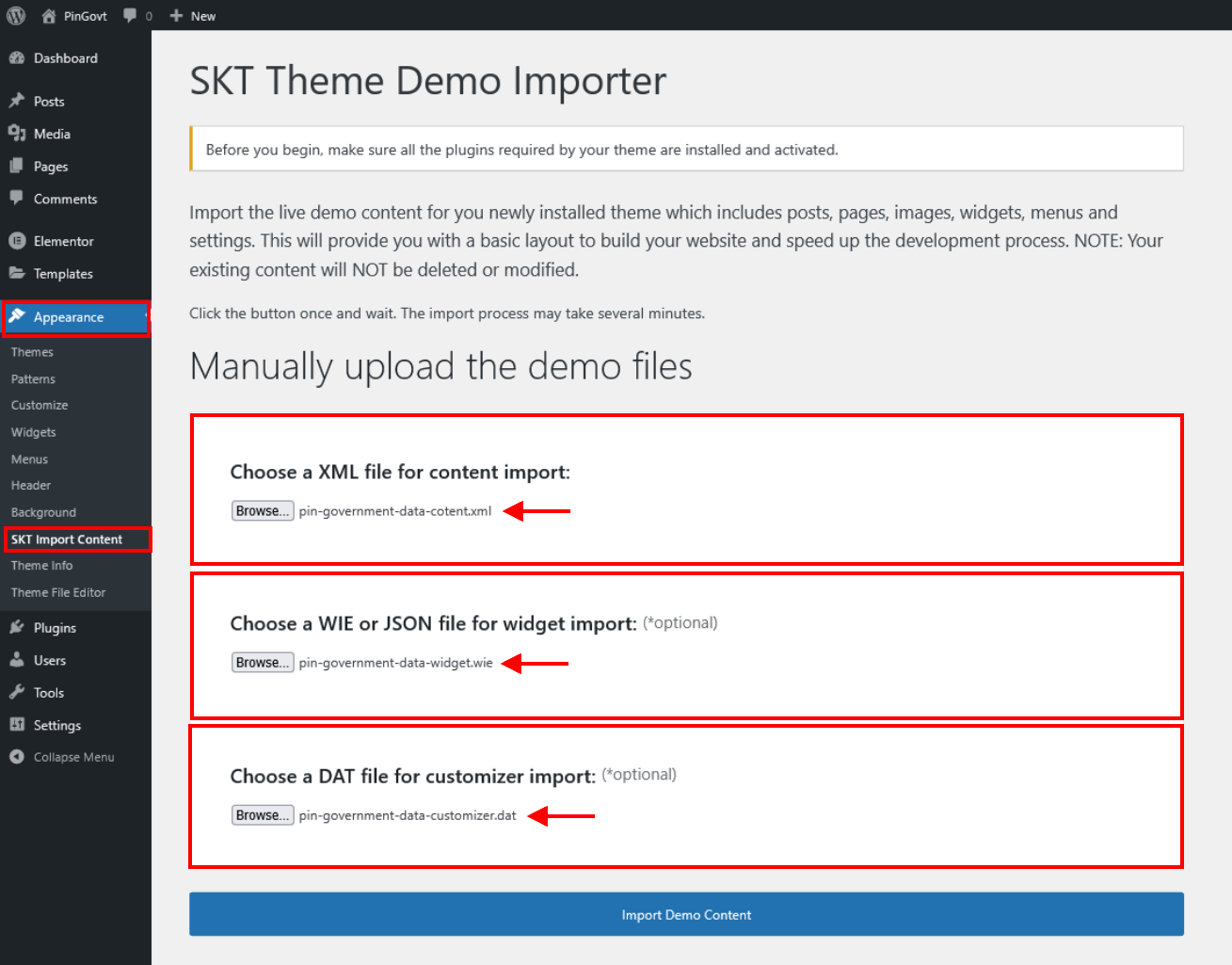
Task: Open the PinGovt site home icon
Action: tap(49, 16)
